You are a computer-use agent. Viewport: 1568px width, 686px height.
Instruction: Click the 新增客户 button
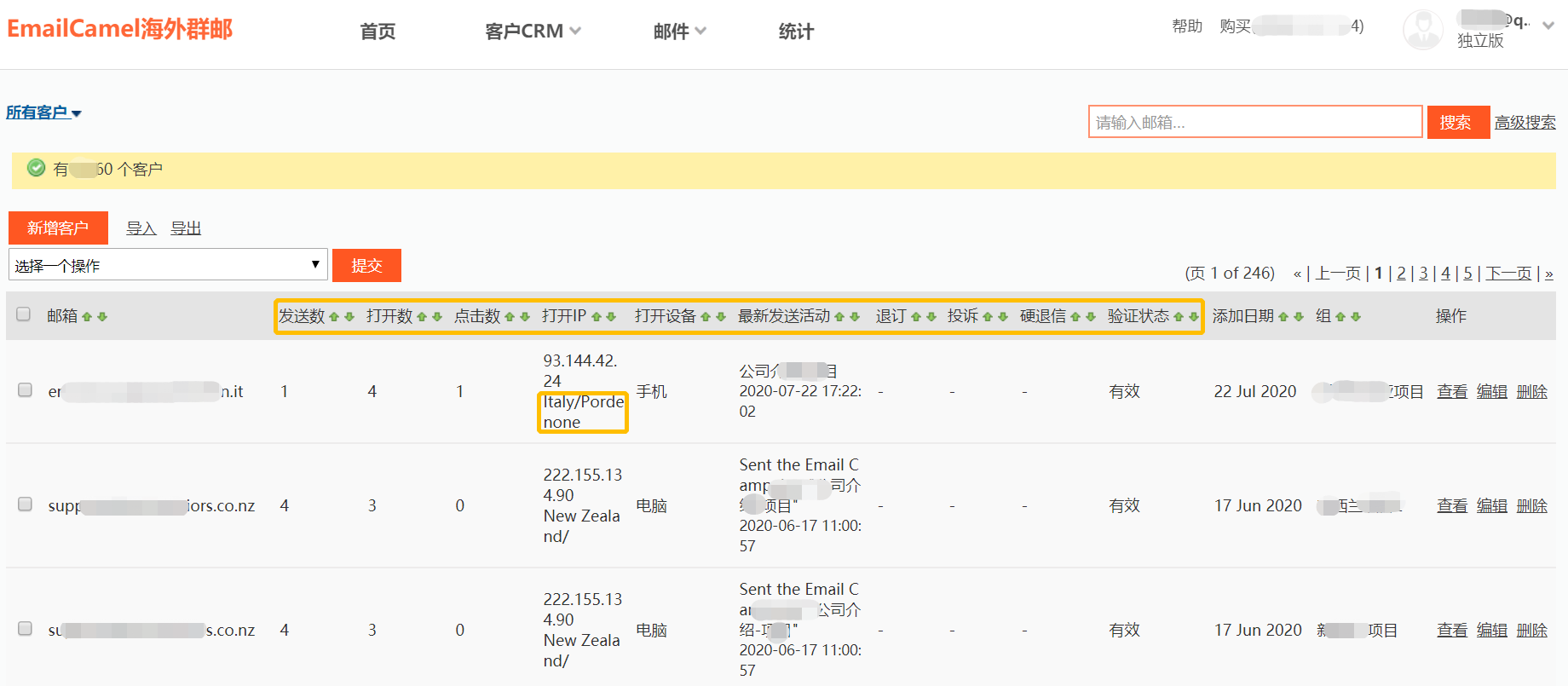click(58, 228)
